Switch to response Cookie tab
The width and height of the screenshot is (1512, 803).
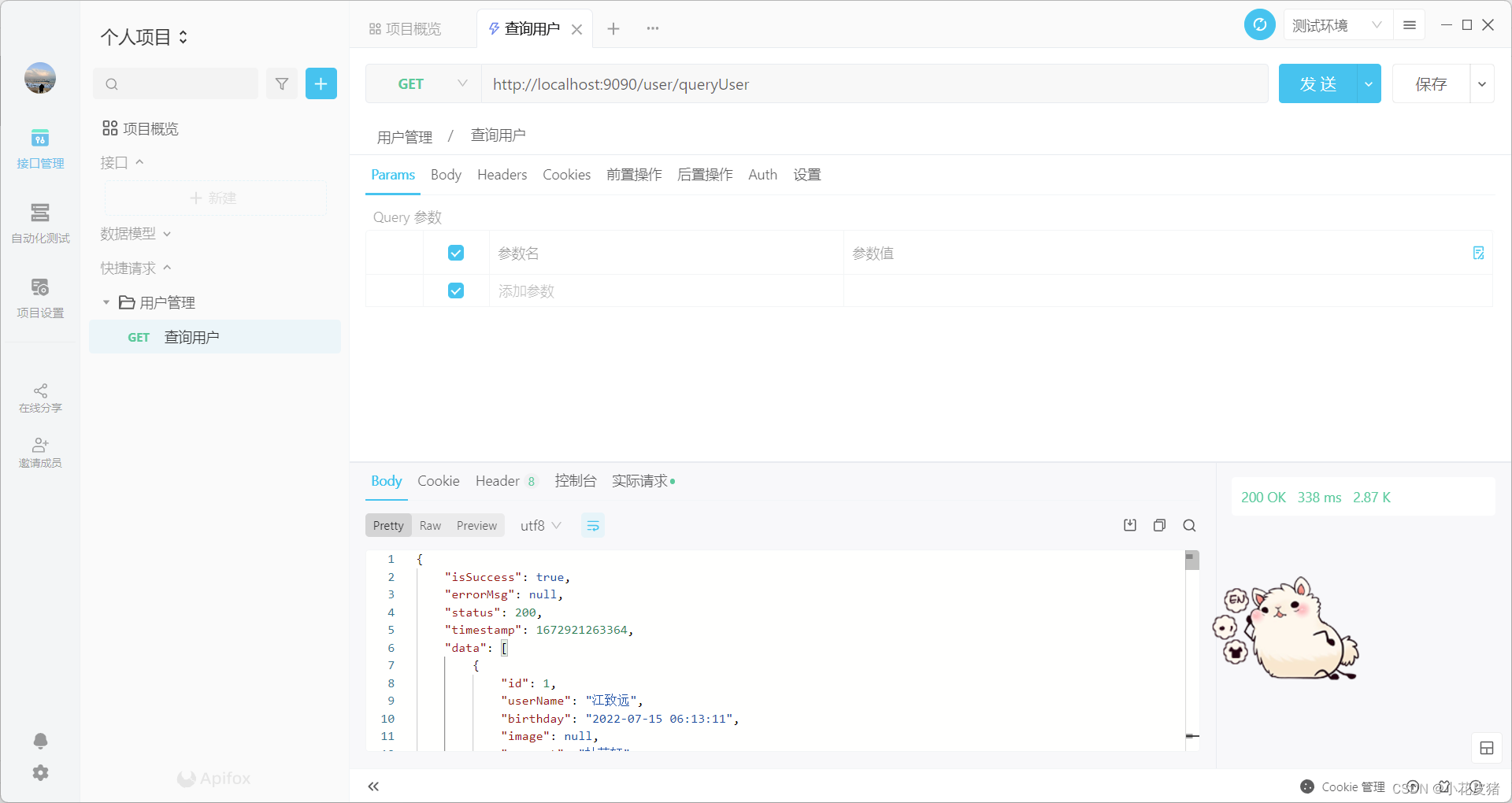pyautogui.click(x=438, y=481)
